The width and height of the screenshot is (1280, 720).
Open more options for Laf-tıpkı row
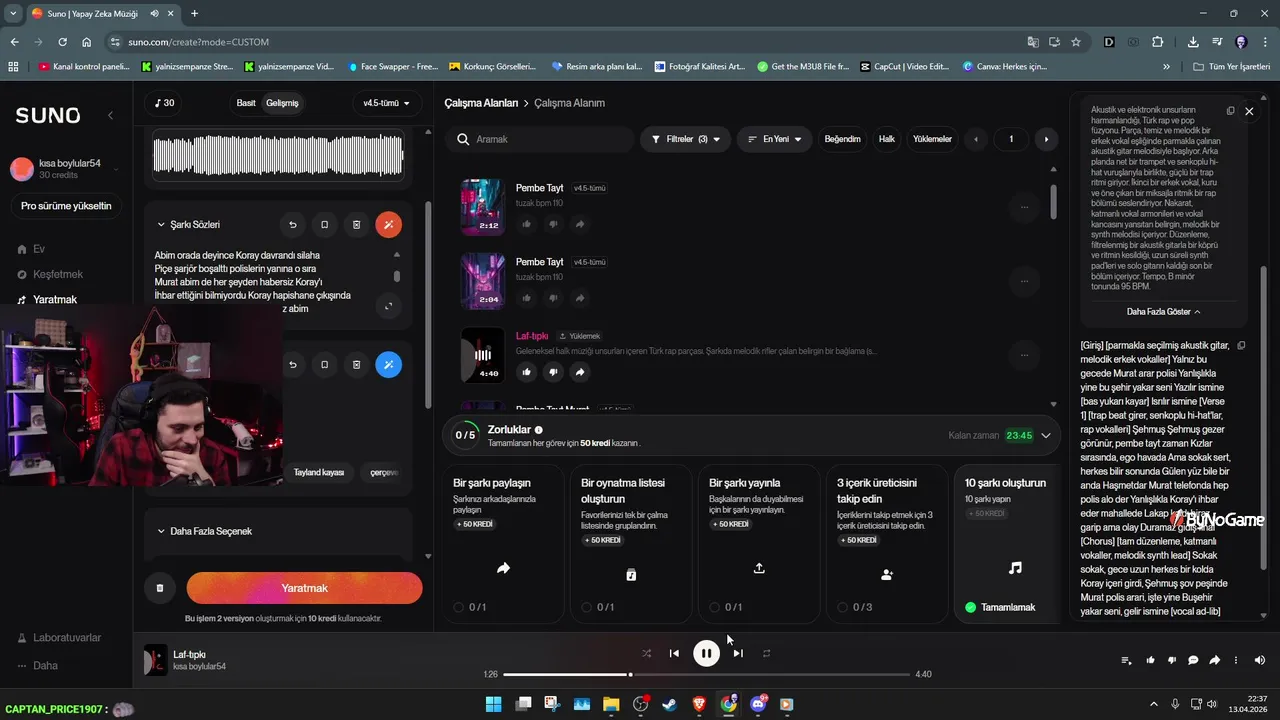(x=1024, y=354)
